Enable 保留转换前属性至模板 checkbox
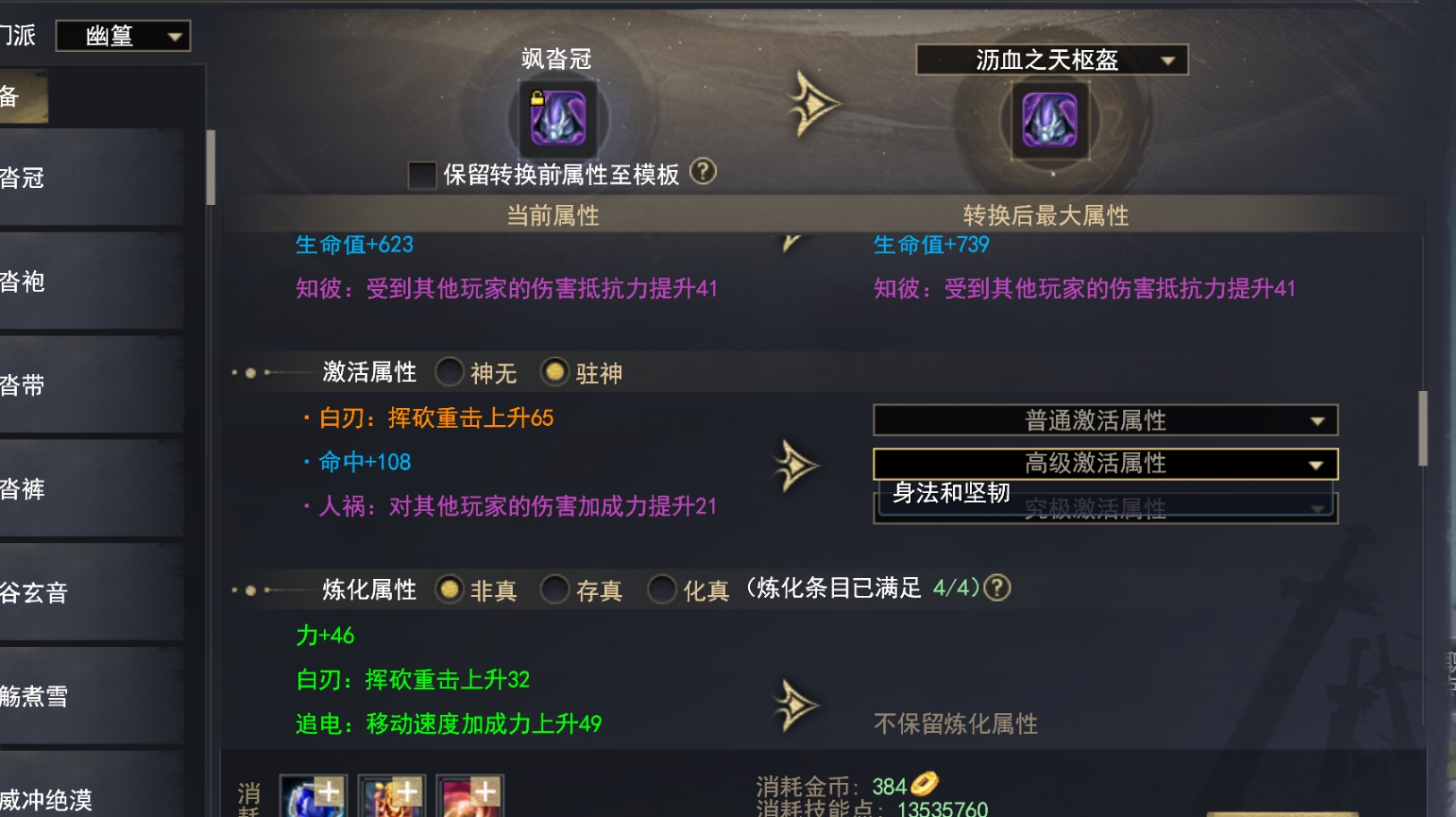The height and width of the screenshot is (817, 1456). tap(421, 174)
